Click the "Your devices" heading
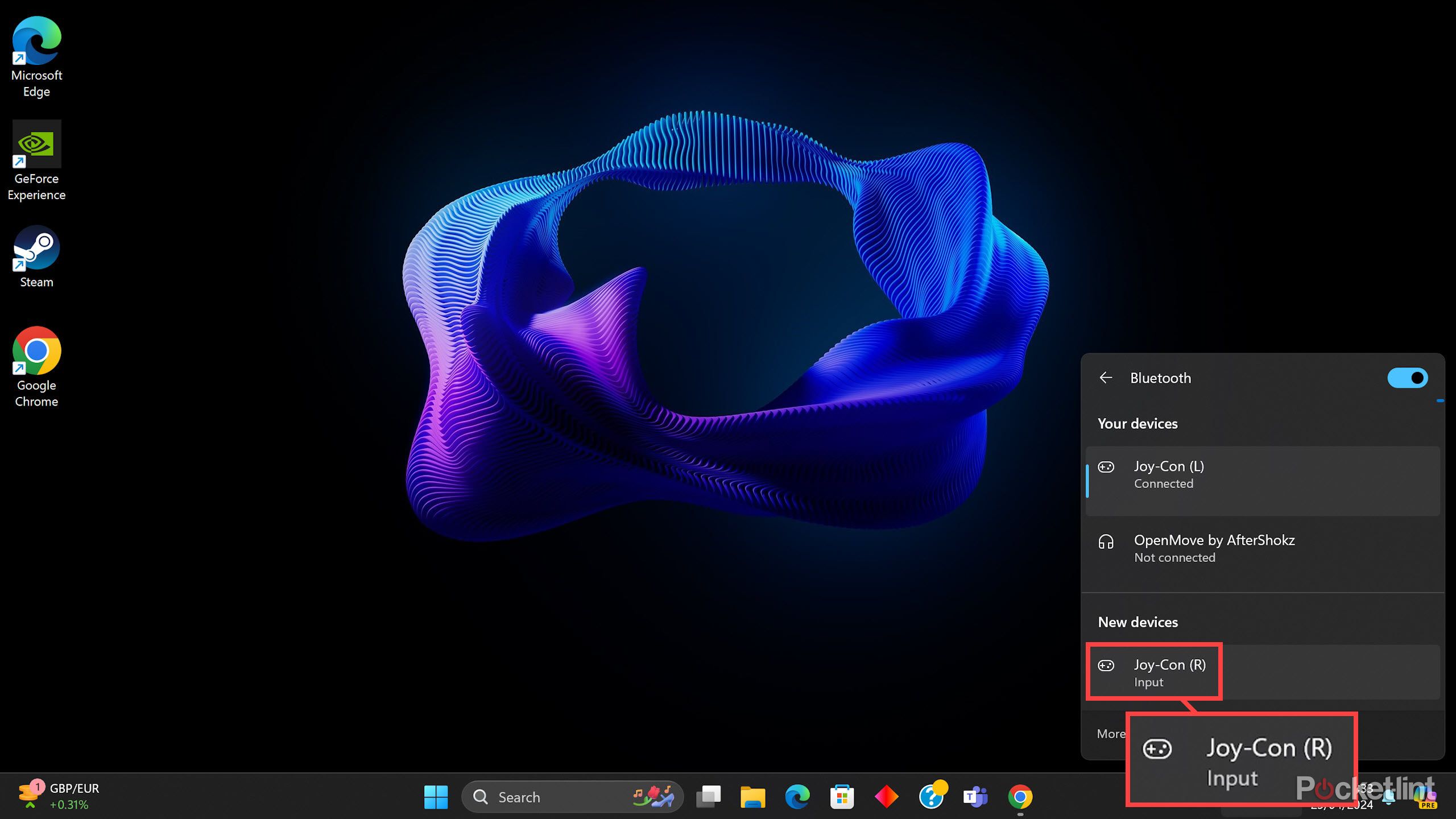 tap(1137, 424)
